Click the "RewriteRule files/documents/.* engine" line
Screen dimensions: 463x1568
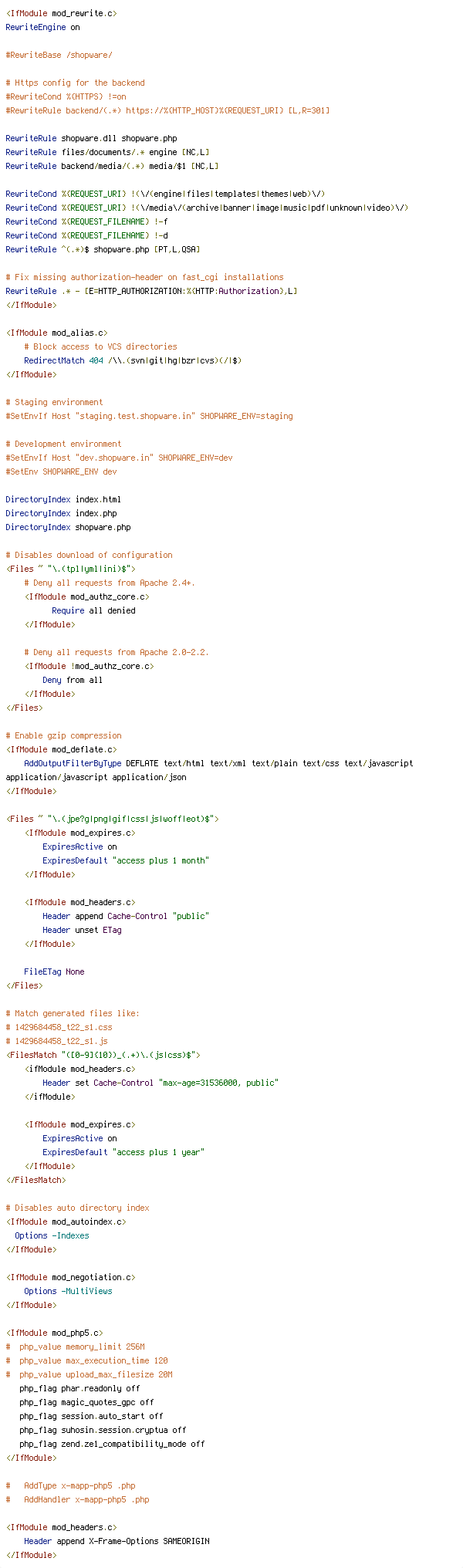107,152
